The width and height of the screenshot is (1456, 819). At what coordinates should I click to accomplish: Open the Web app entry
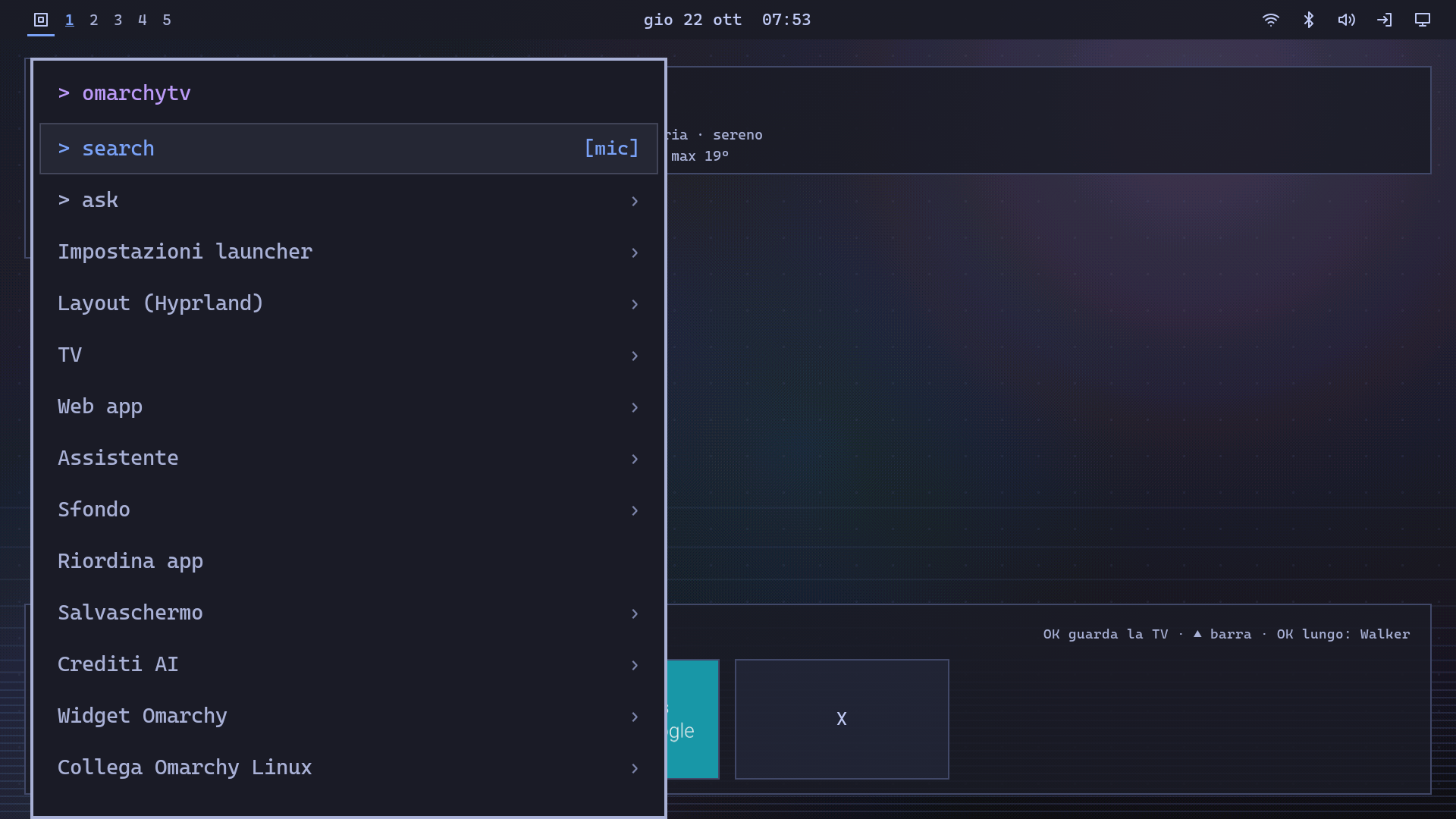coord(349,406)
